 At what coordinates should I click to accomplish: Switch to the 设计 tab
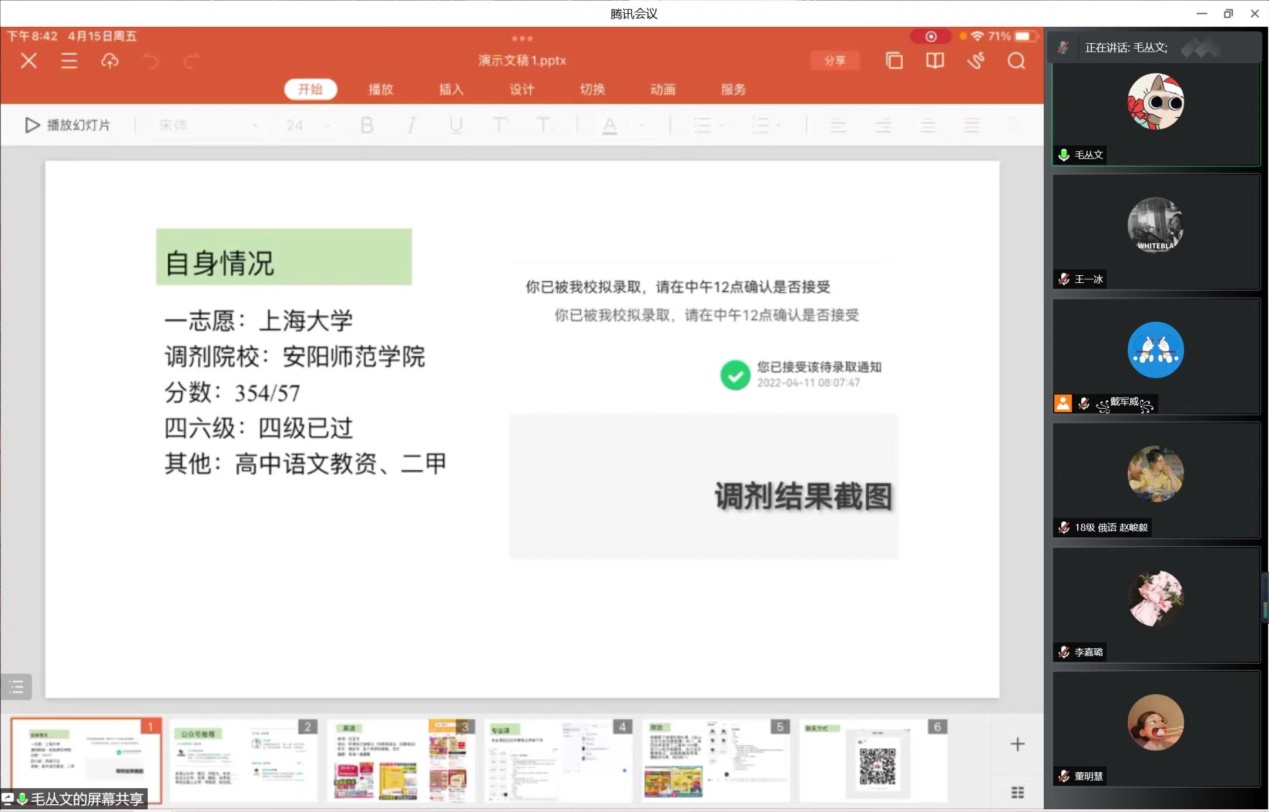[x=522, y=89]
